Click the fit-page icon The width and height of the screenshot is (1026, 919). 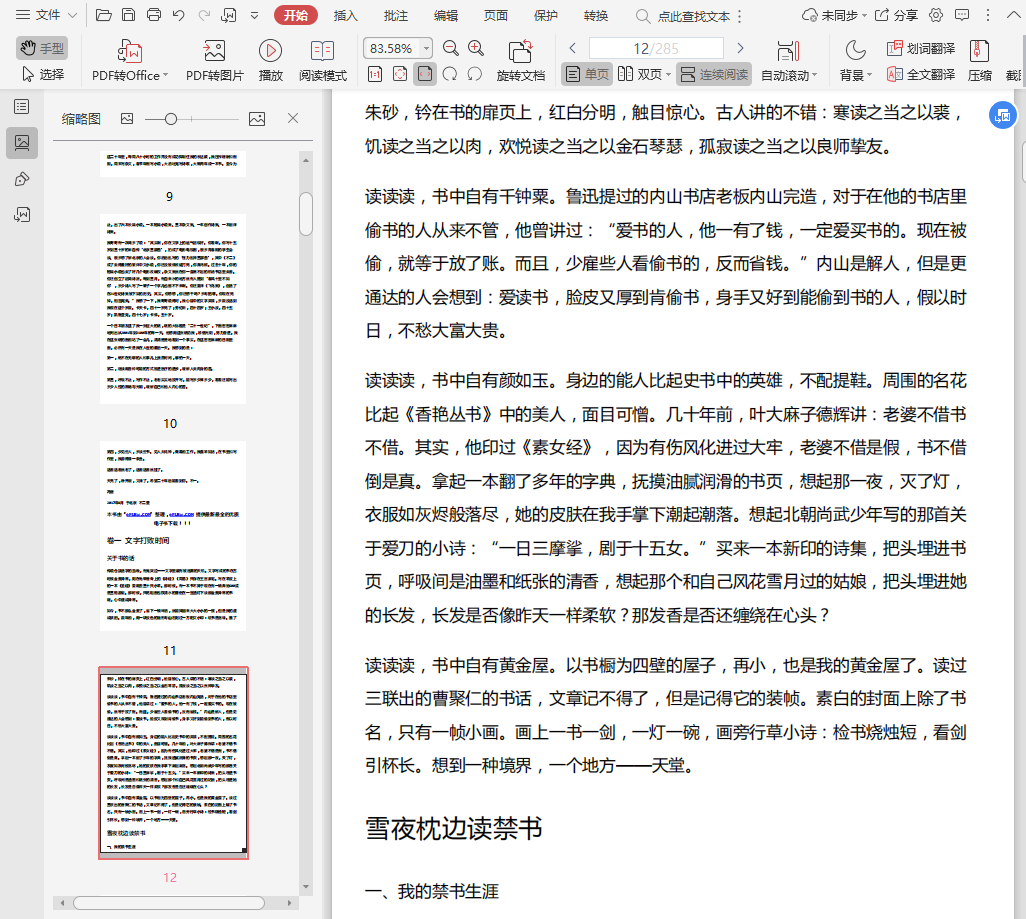pos(400,74)
